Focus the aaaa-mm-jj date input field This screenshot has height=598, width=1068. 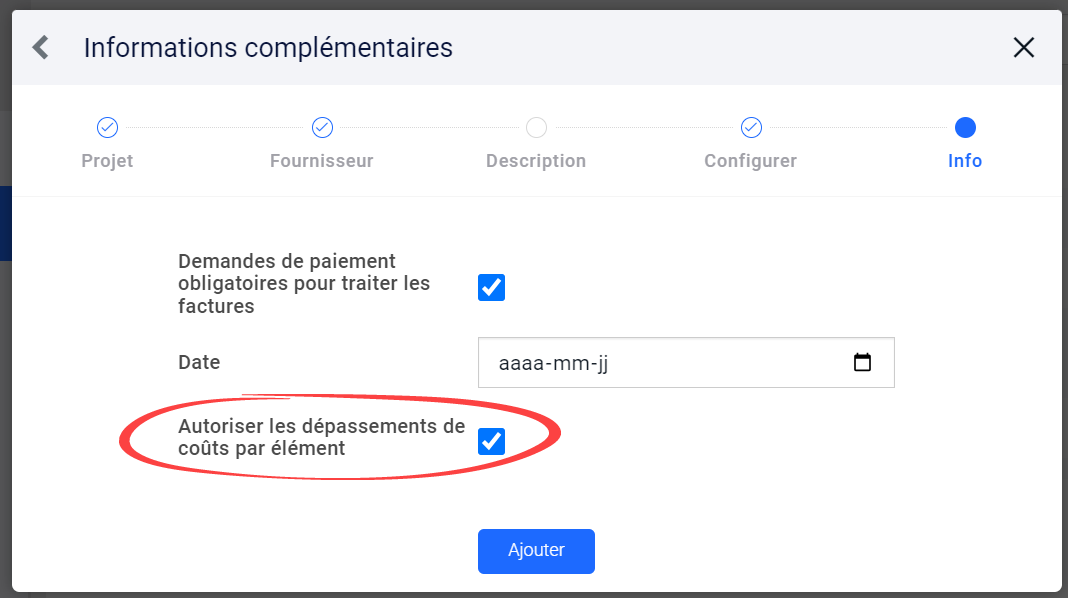tap(686, 362)
